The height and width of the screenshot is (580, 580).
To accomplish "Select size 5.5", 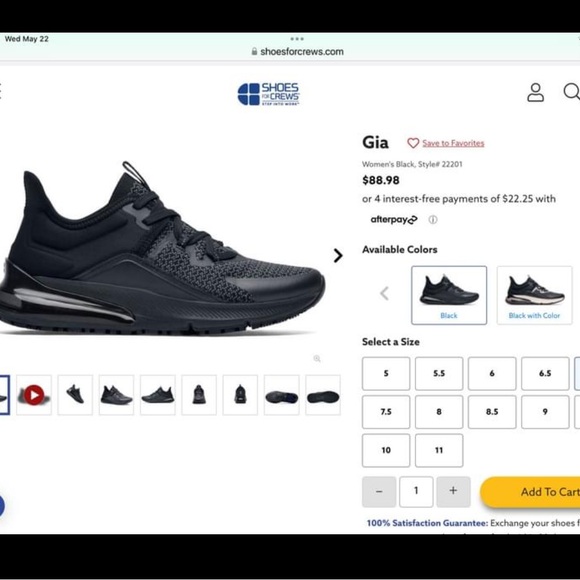I will point(439,374).
